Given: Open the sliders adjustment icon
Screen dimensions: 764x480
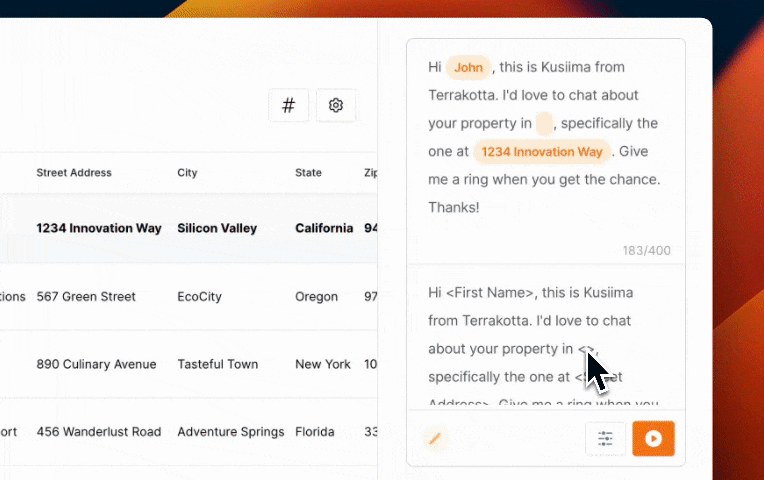Looking at the screenshot, I should pos(605,439).
